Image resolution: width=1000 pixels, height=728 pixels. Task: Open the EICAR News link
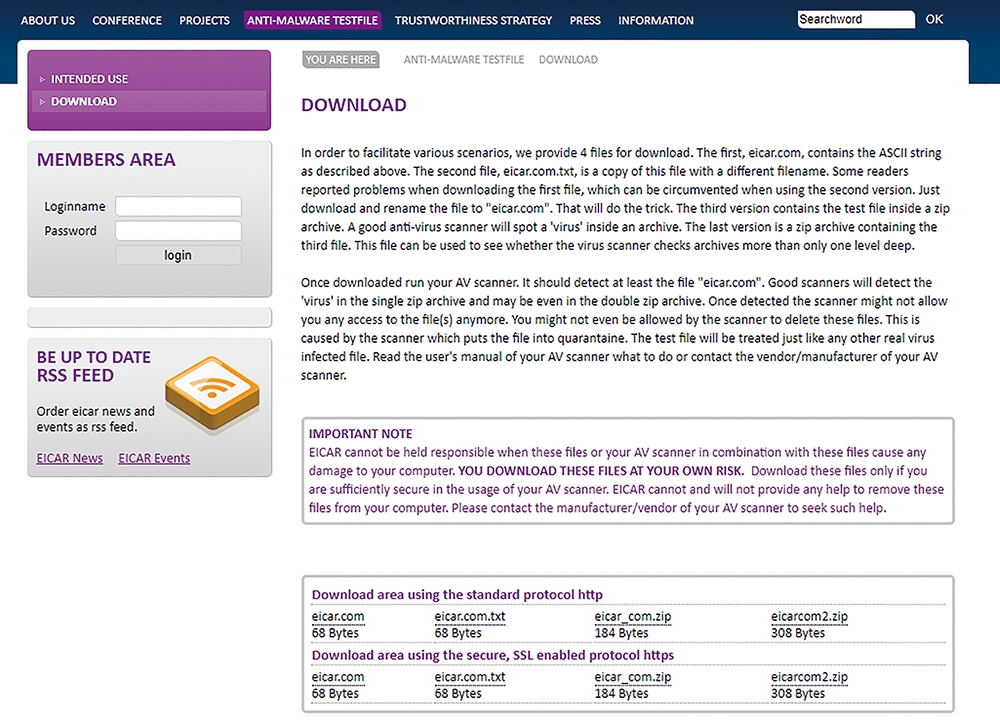pyautogui.click(x=70, y=458)
